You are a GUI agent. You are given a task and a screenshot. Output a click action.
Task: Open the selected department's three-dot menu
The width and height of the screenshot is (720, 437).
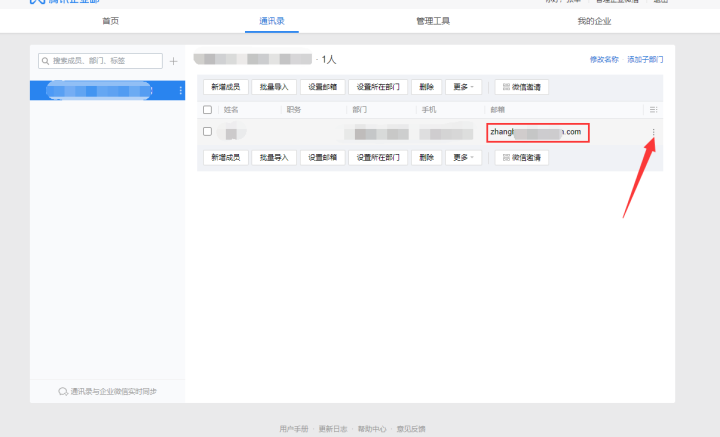tap(180, 90)
